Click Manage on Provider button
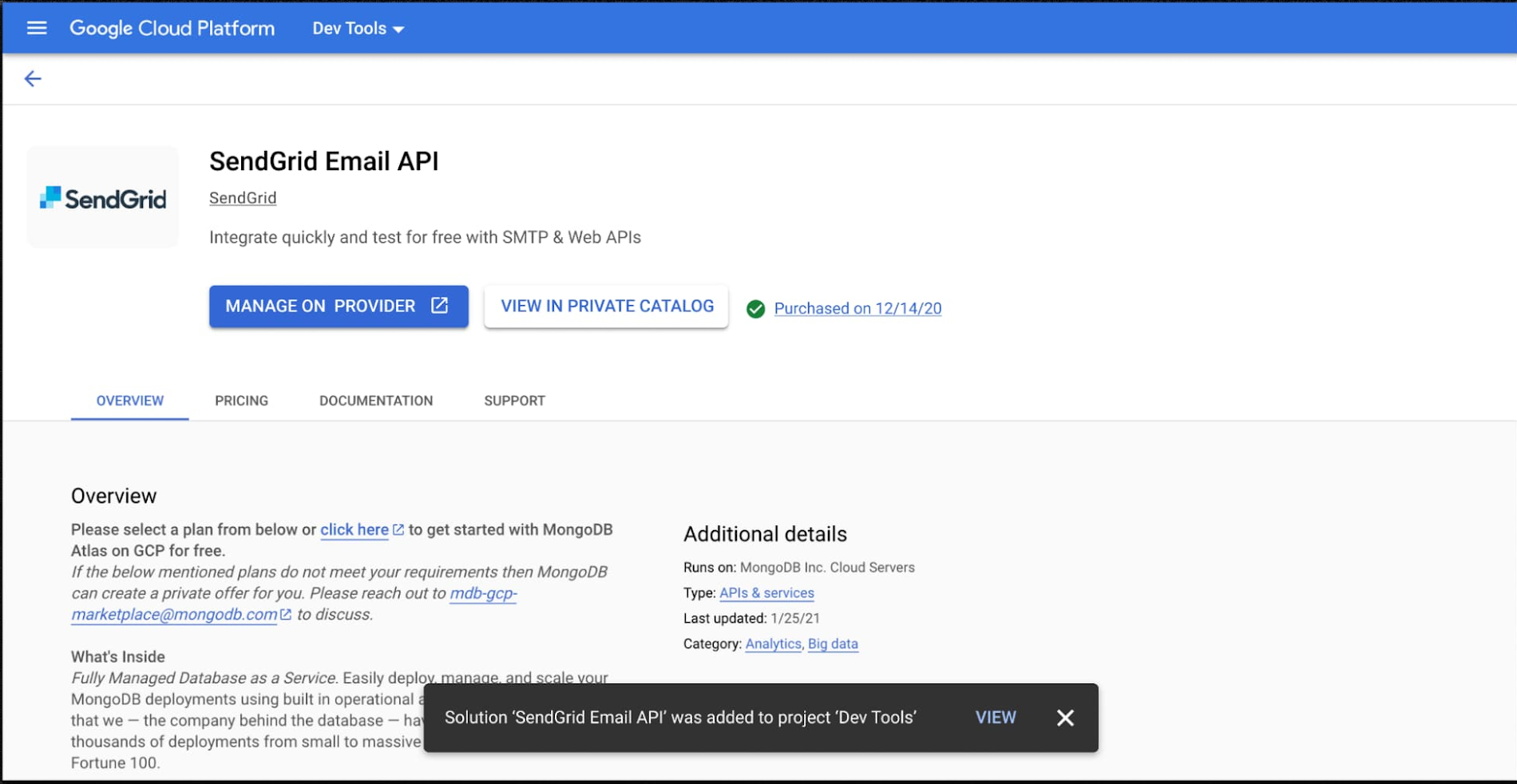The width and height of the screenshot is (1517, 784). pos(339,307)
